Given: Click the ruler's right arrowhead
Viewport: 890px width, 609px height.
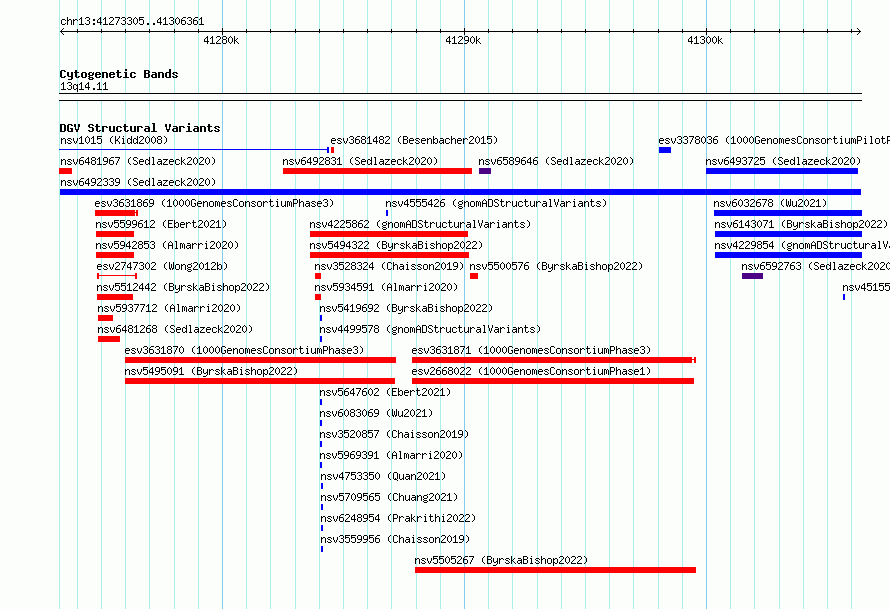Looking at the screenshot, I should [859, 31].
